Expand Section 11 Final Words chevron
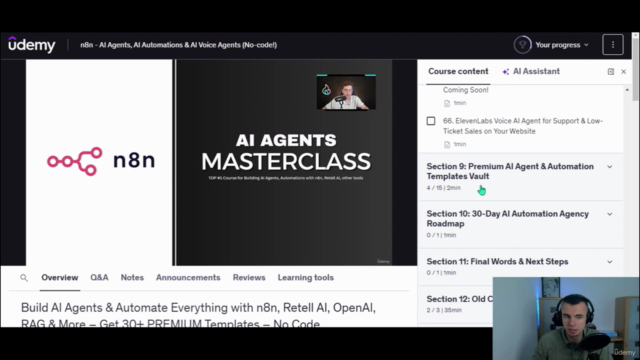The image size is (640, 360). tap(609, 262)
